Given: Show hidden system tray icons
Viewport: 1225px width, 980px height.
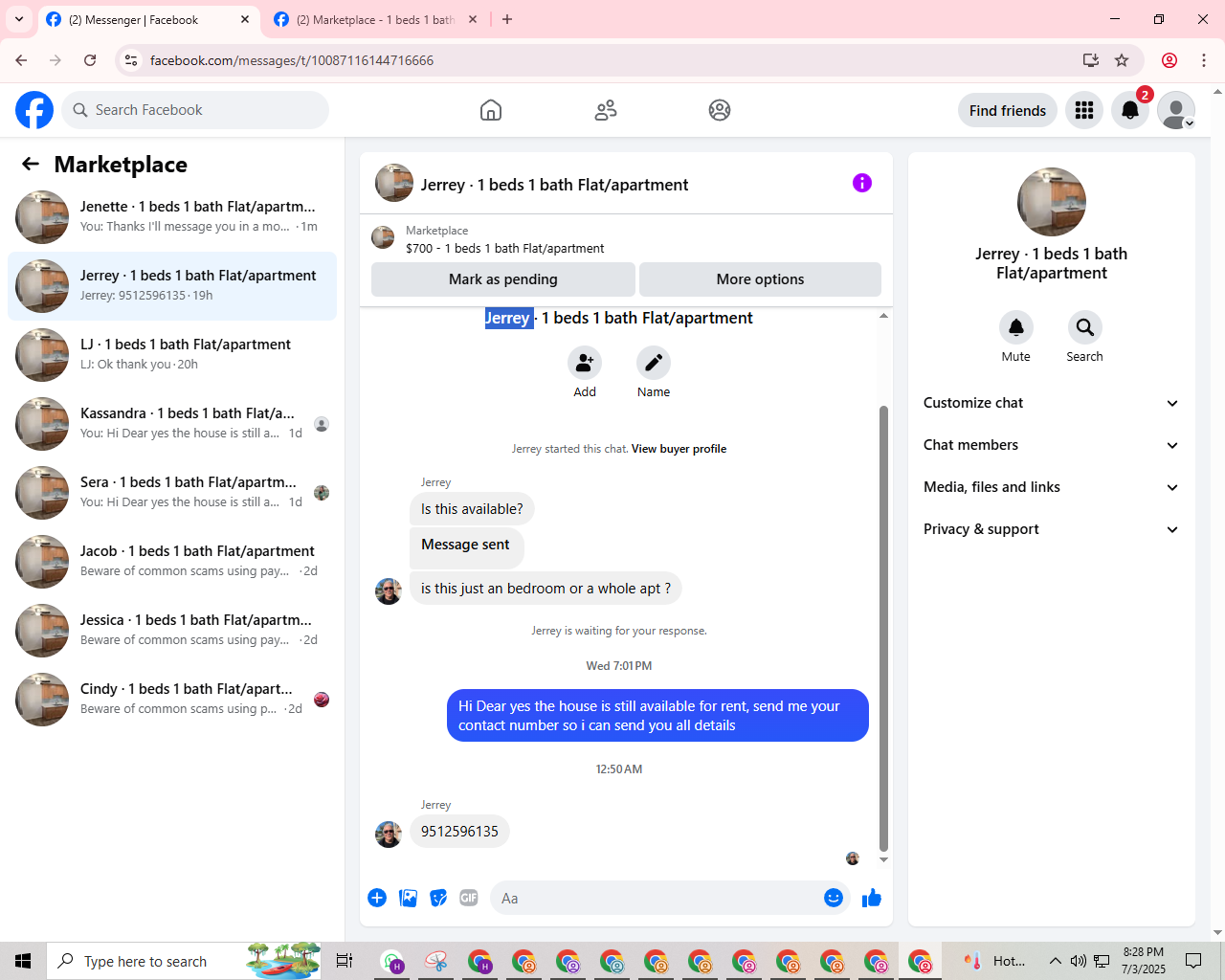Looking at the screenshot, I should [1055, 961].
